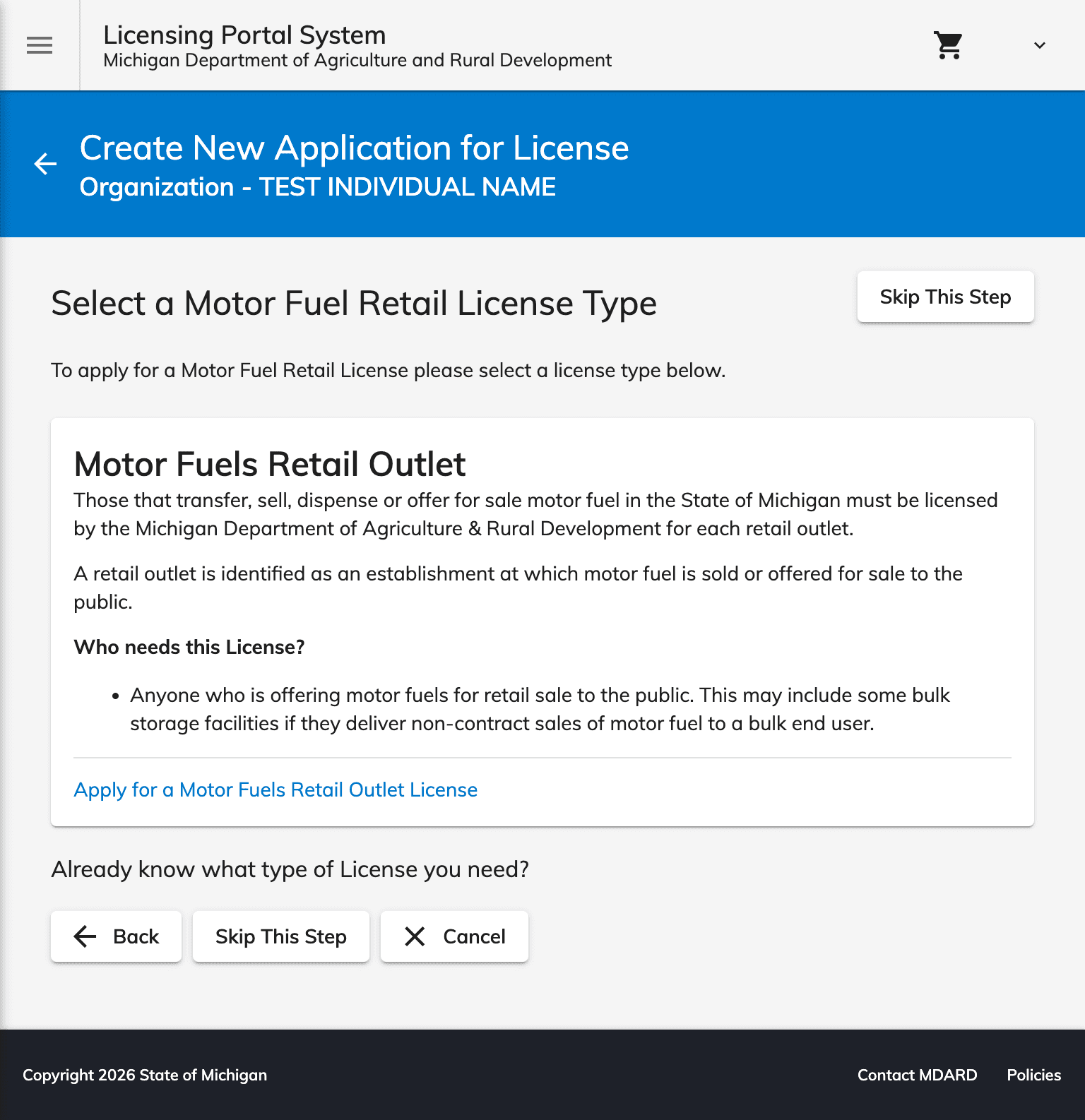
Task: Open the Contact MDARD footer link
Action: [917, 1075]
